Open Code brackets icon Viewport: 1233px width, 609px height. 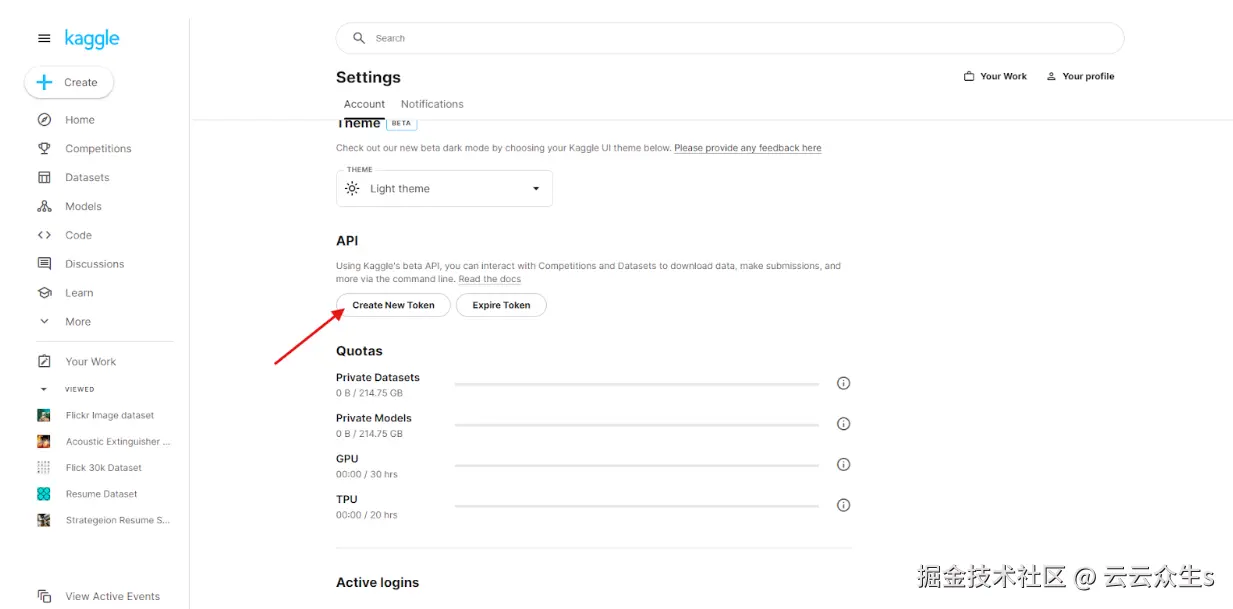[44, 236]
